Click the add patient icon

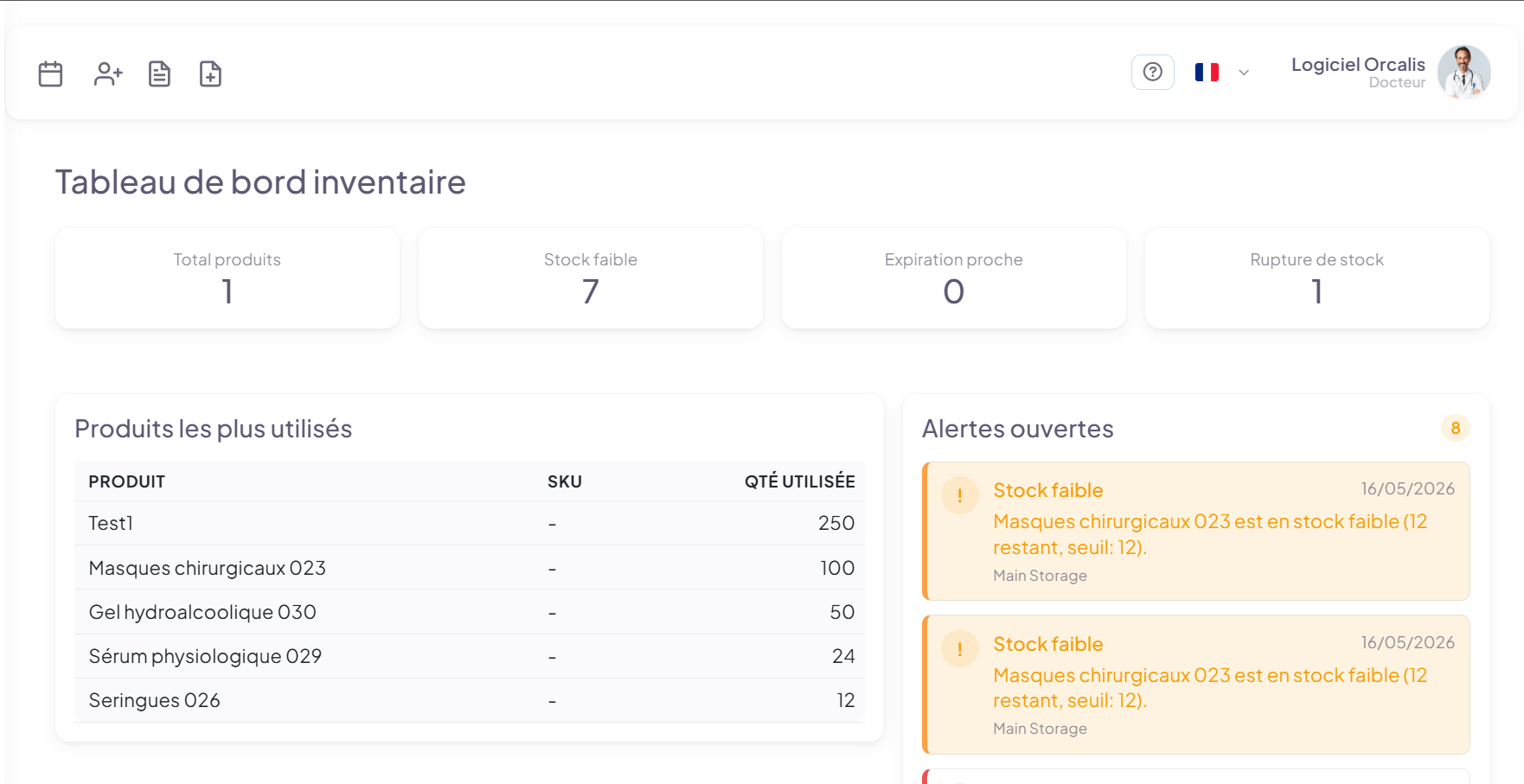(x=108, y=74)
